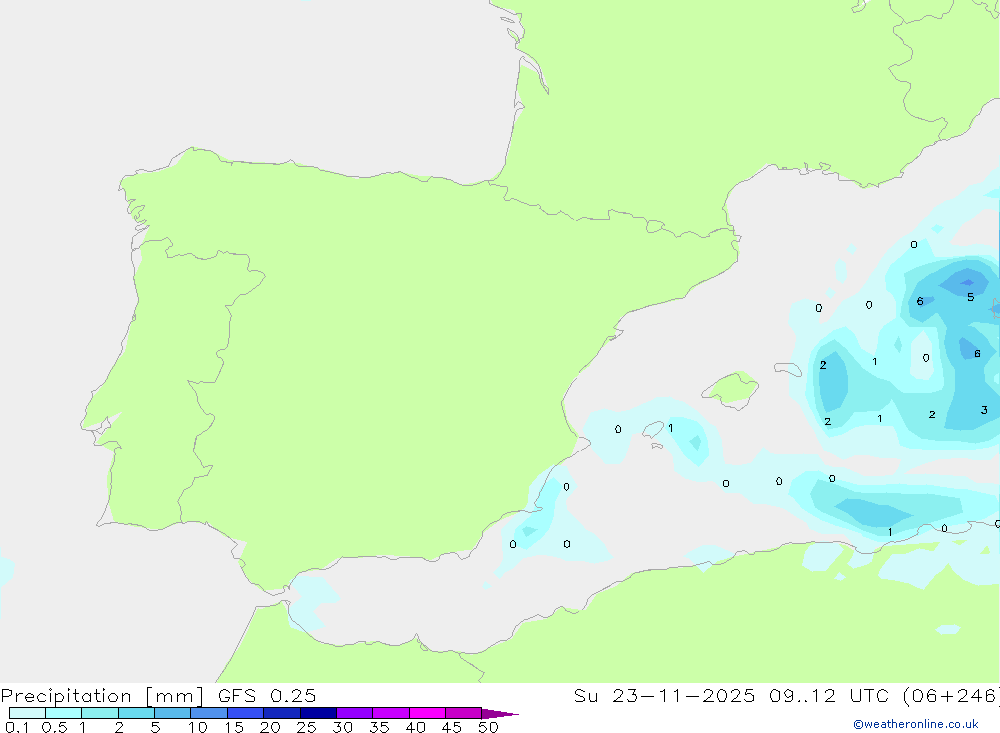Click the "50" legend scale label

click(x=488, y=727)
